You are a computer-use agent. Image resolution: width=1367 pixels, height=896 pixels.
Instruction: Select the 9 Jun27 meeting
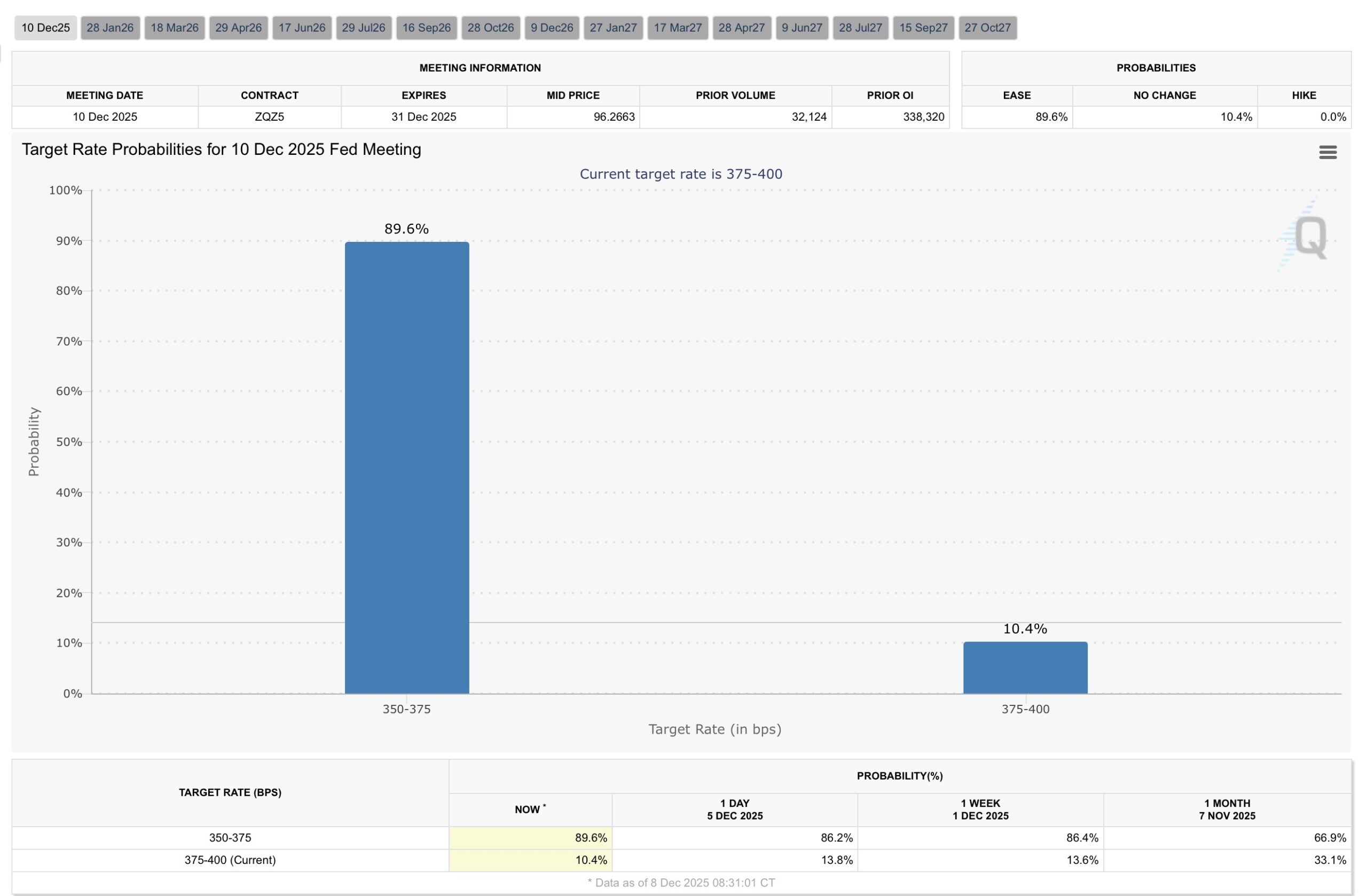802,27
